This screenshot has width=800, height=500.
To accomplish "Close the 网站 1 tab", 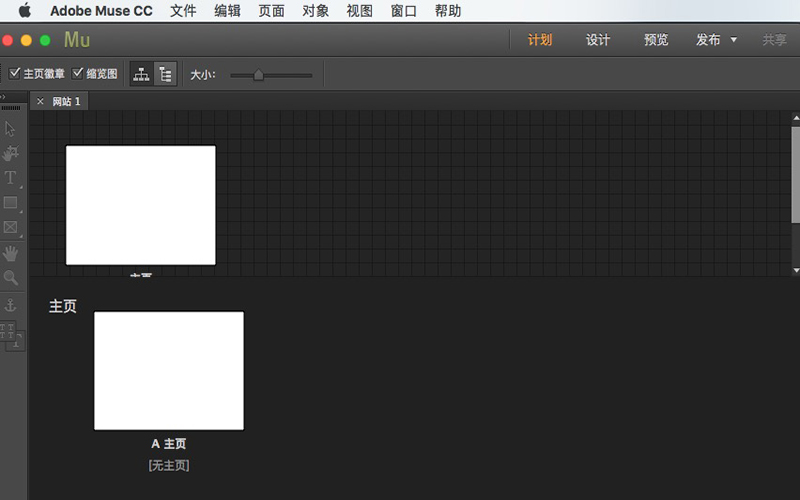I will click(40, 102).
